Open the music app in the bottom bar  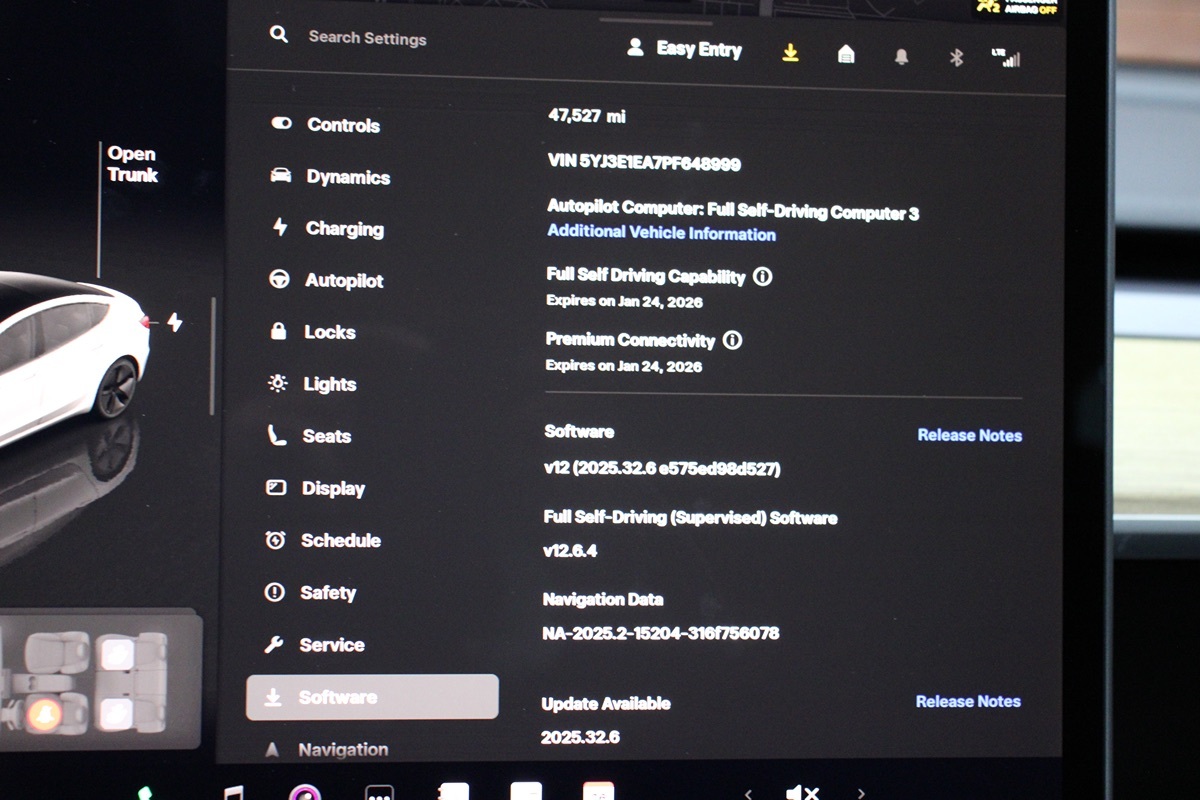click(x=233, y=792)
